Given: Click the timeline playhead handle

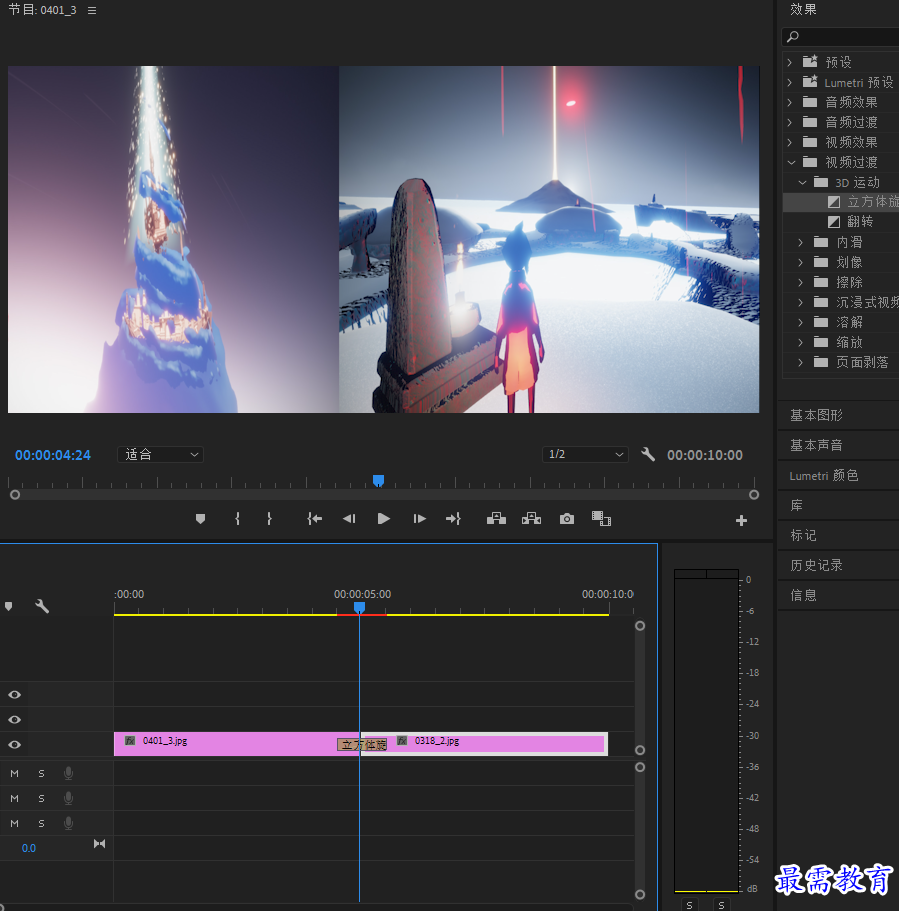Looking at the screenshot, I should [359, 607].
